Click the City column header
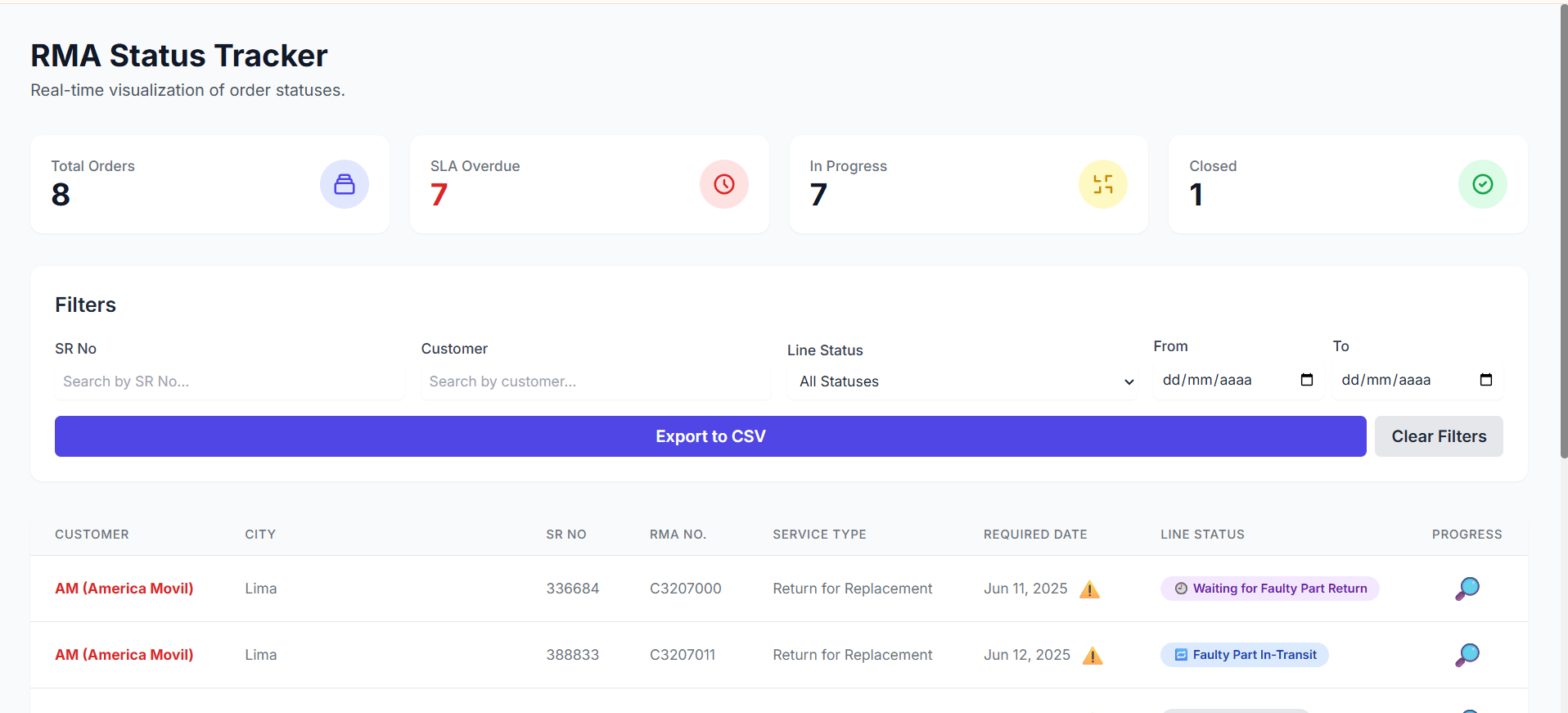The width and height of the screenshot is (1568, 713). 260,535
